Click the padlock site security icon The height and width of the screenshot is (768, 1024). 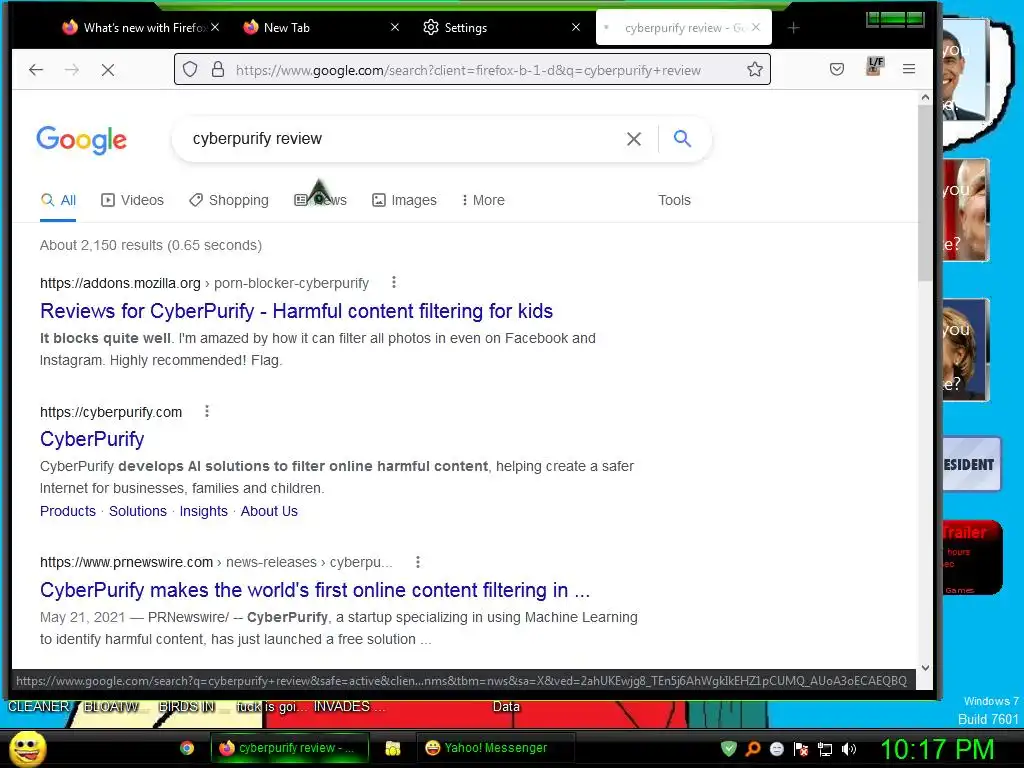click(218, 69)
